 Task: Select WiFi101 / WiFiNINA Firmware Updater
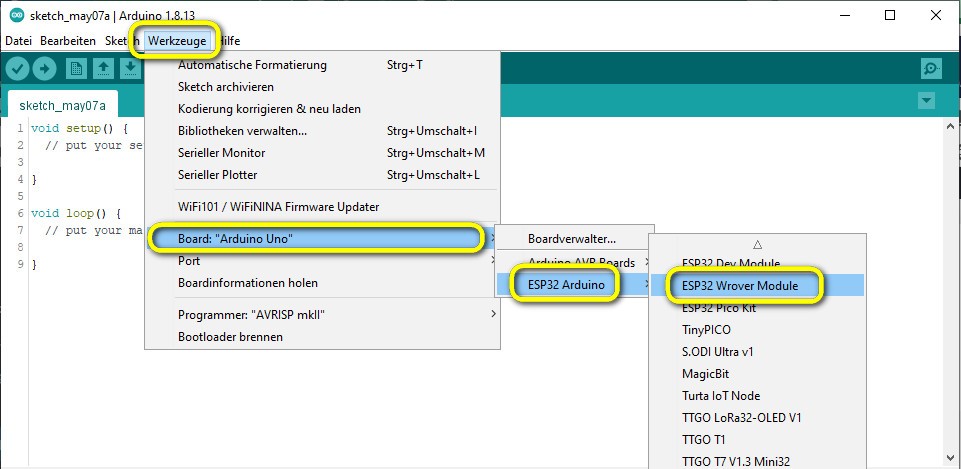tap(322, 207)
